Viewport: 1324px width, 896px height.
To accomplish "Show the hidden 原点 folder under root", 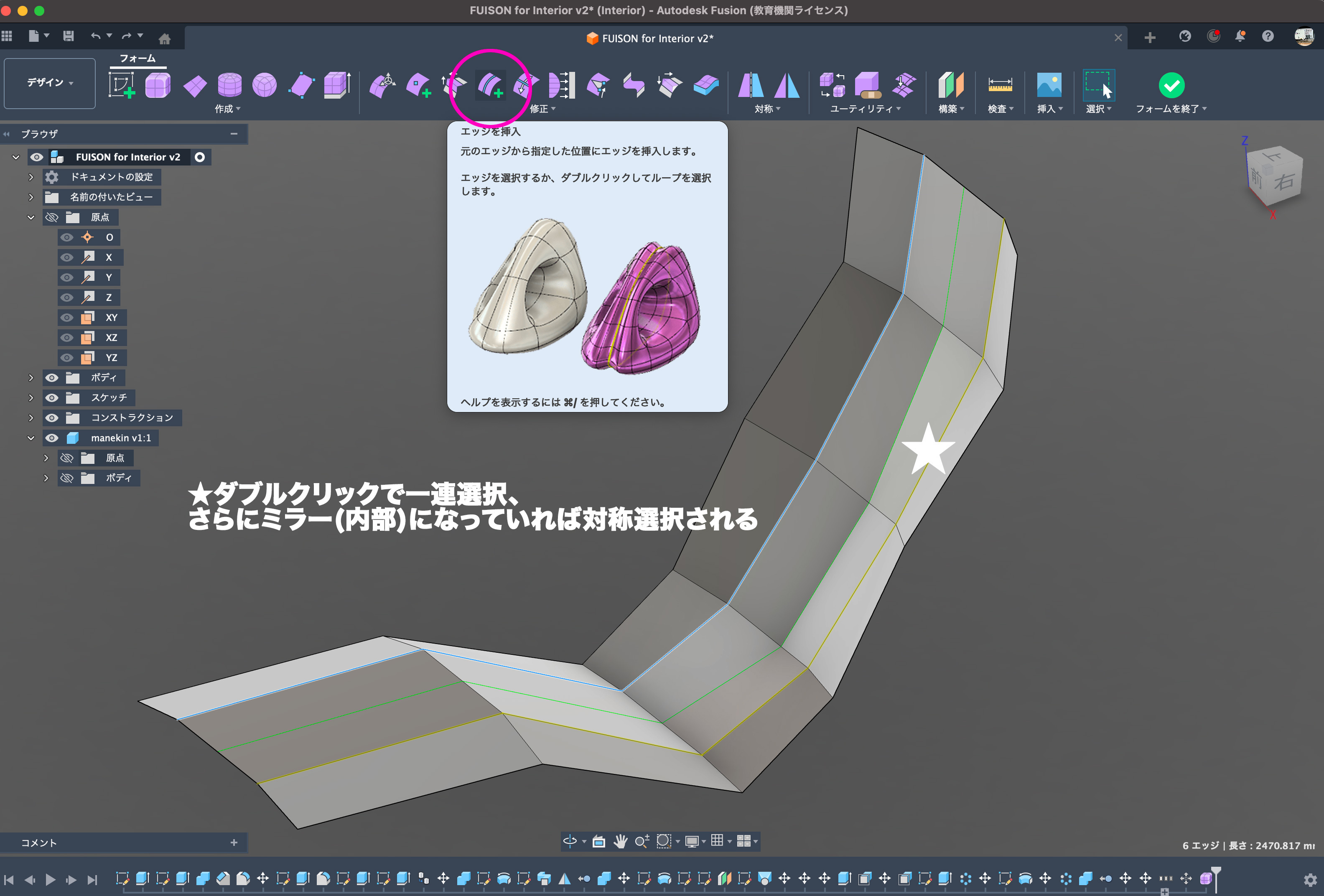I will [52, 218].
